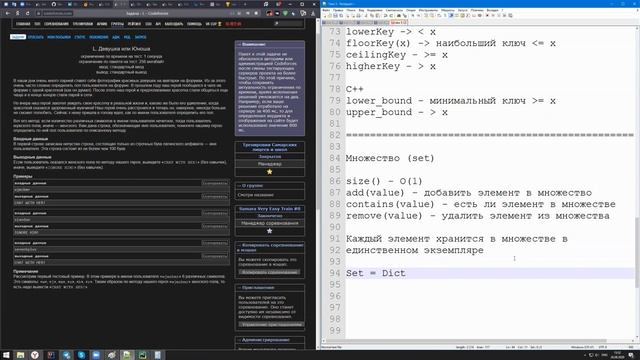Copy the third example's output data
Viewport: 640px width, 360px height.
click(215, 256)
